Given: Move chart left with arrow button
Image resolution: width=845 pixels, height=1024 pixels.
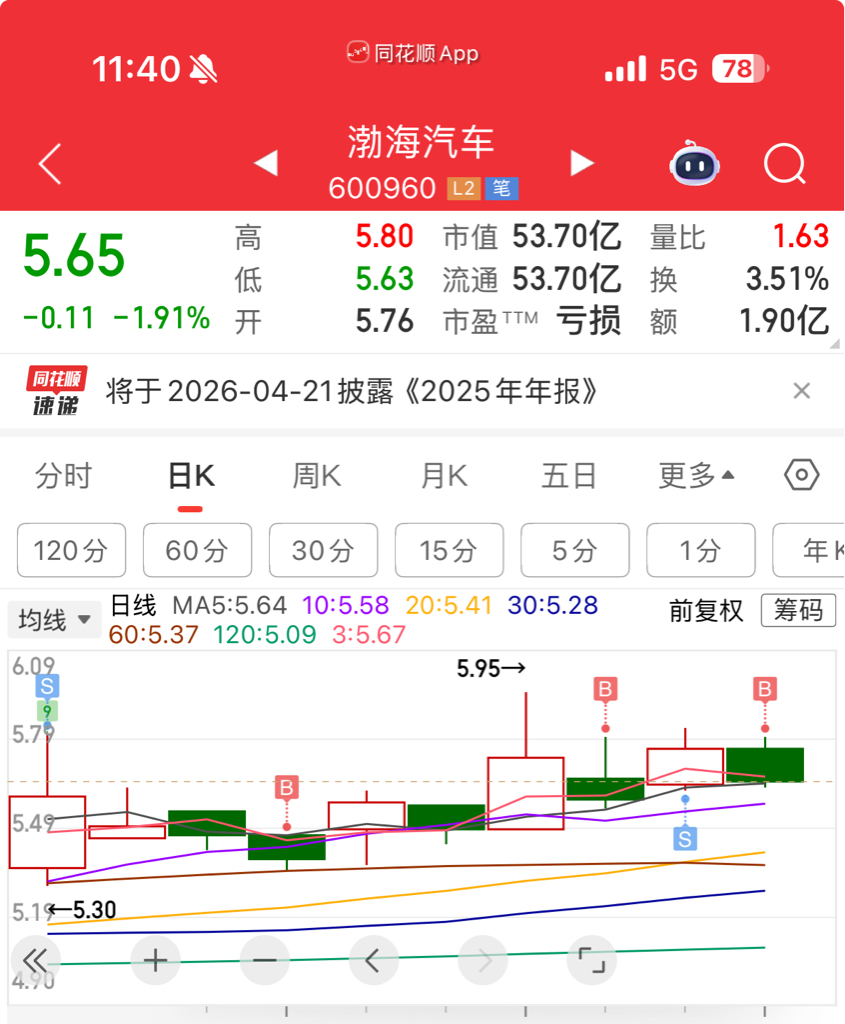Looking at the screenshot, I should click(374, 961).
